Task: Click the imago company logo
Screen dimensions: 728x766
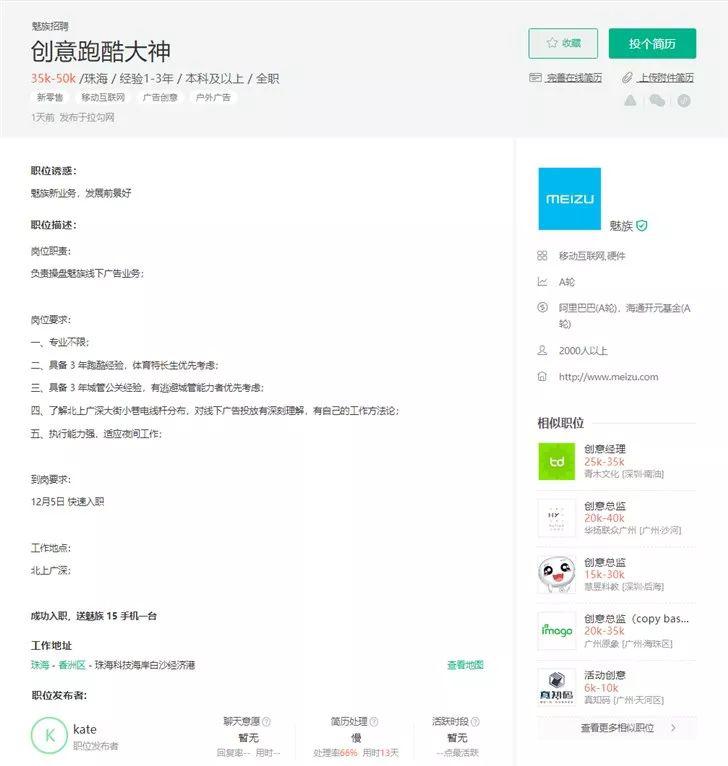Action: click(557, 631)
